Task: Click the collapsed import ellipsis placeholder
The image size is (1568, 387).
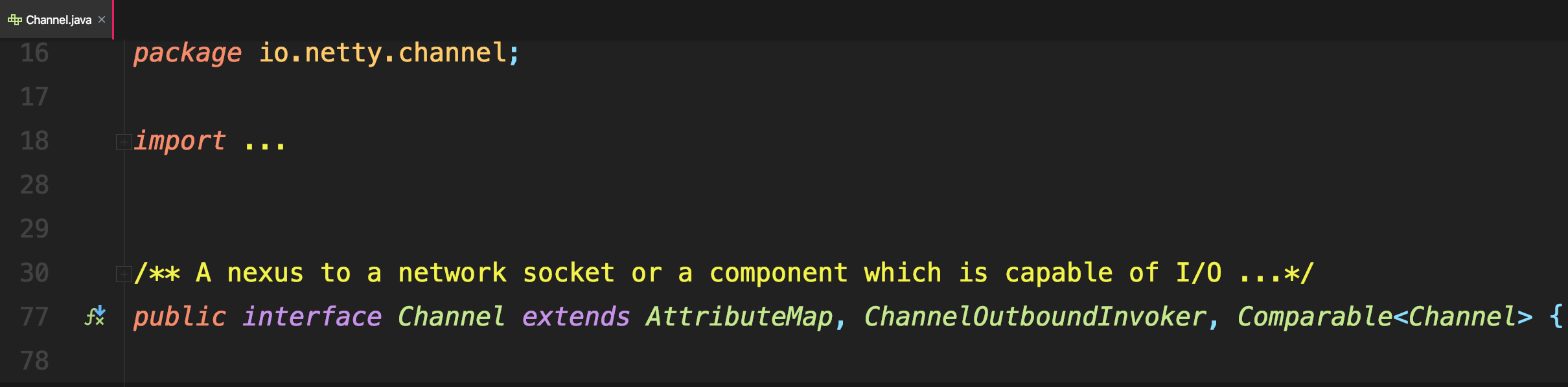Action: point(265,142)
